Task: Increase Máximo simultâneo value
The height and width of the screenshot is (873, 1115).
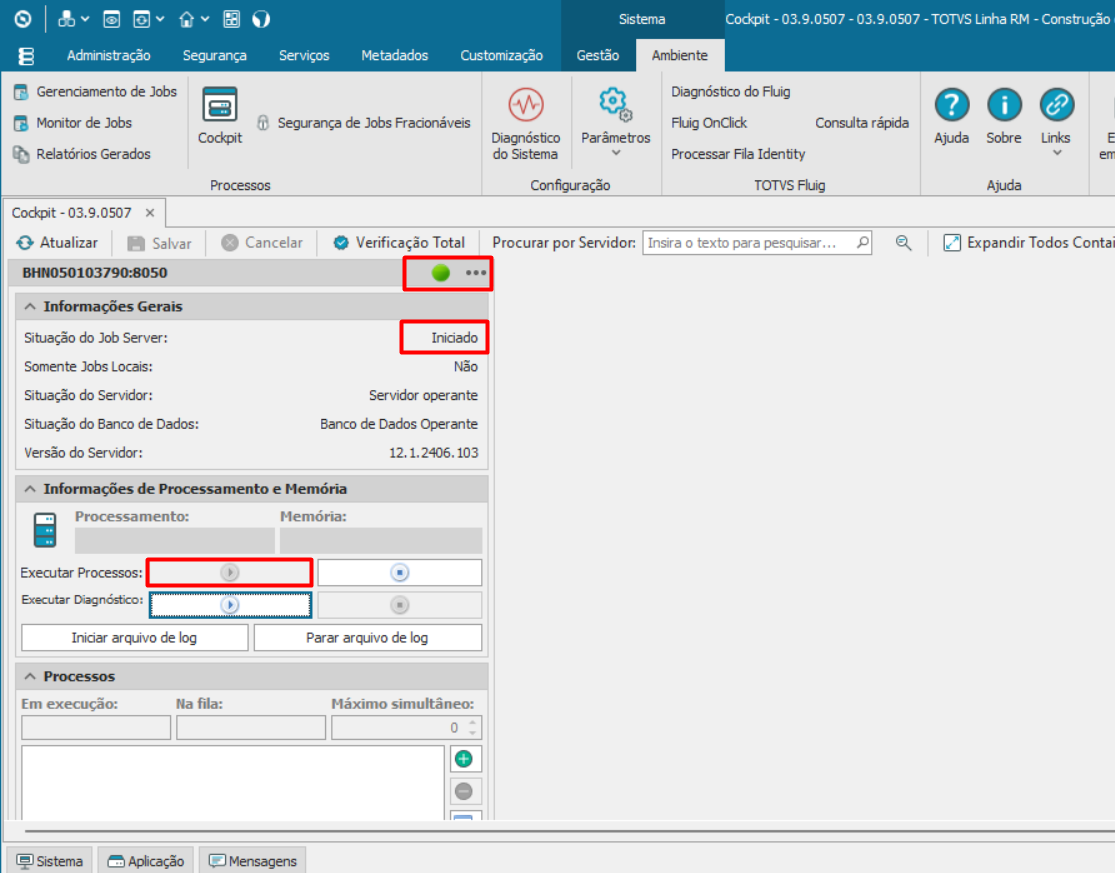Action: point(472,723)
